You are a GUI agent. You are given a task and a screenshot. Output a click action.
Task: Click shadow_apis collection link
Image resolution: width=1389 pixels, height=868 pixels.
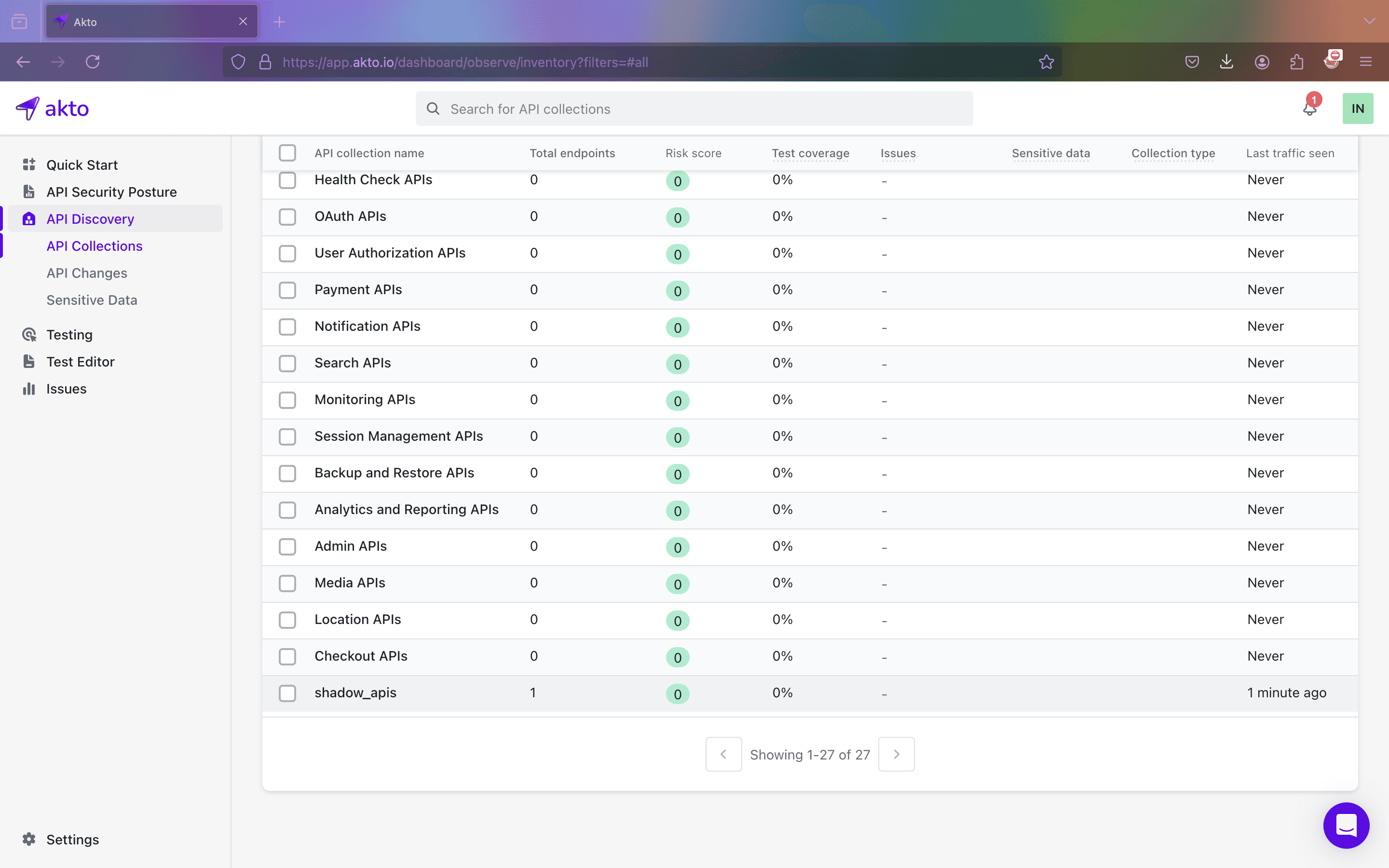click(x=355, y=692)
